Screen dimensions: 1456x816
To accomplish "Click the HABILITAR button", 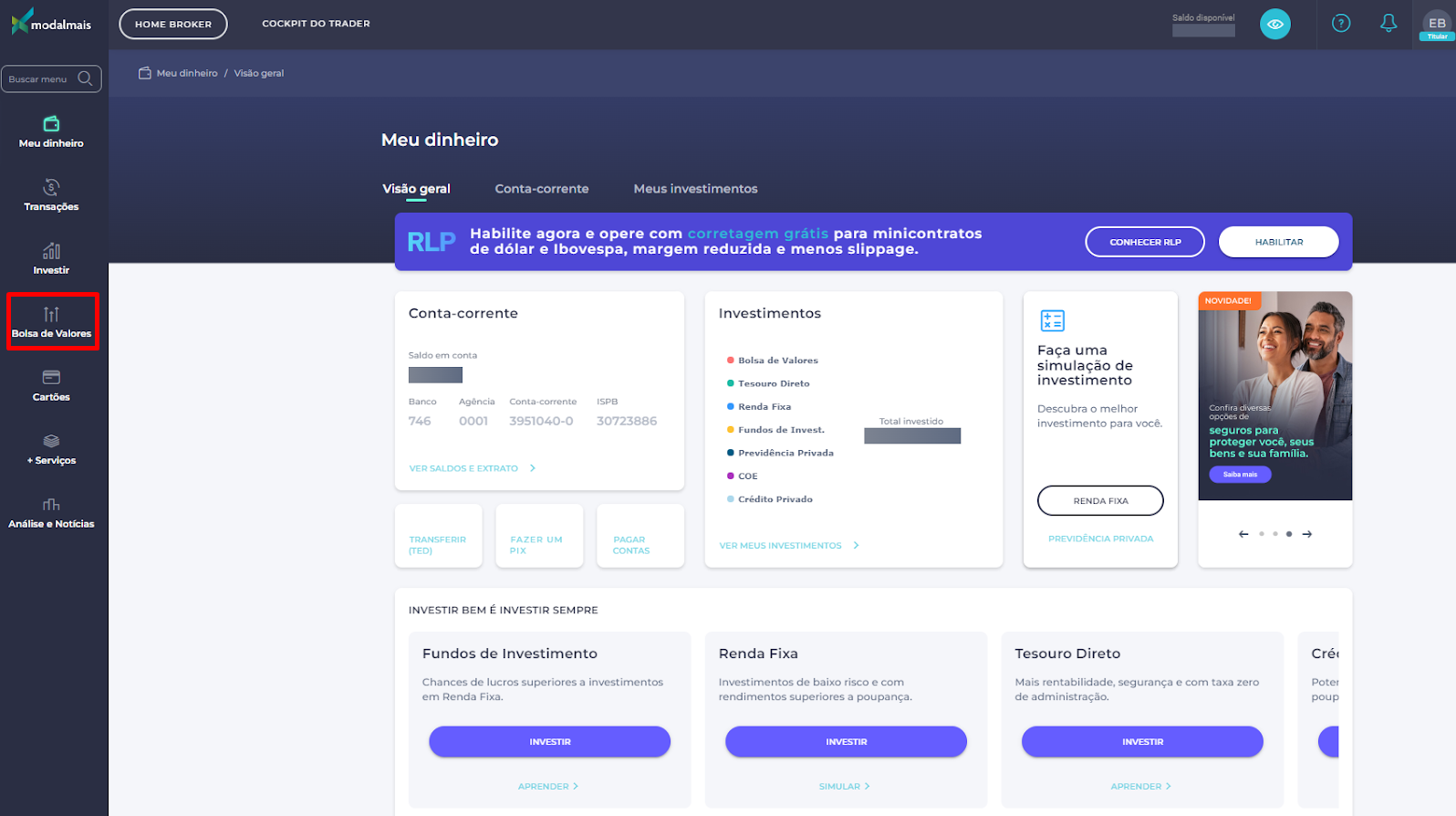I will coord(1278,242).
